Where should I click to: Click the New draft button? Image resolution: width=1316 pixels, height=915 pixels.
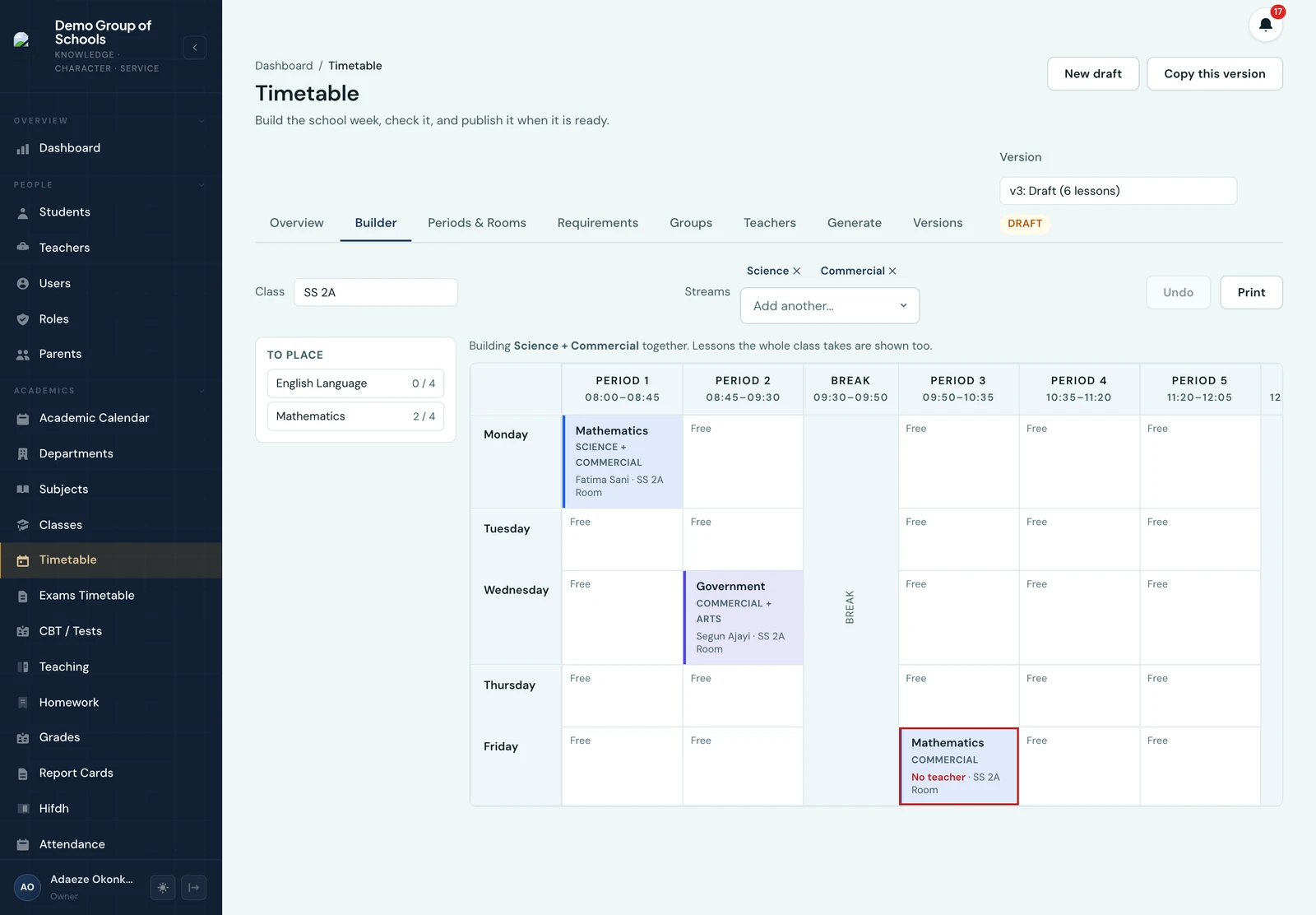[x=1093, y=74]
